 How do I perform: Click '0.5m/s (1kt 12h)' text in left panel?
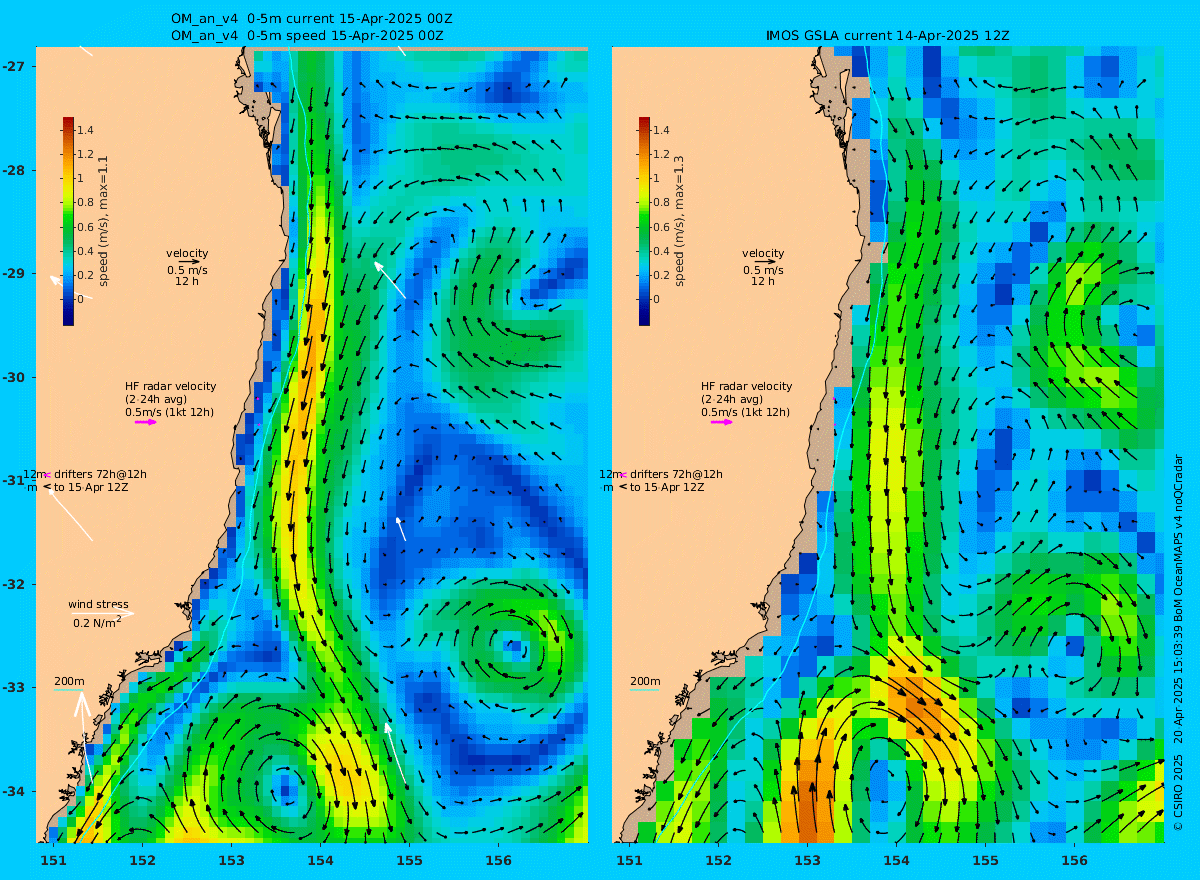coord(169,412)
